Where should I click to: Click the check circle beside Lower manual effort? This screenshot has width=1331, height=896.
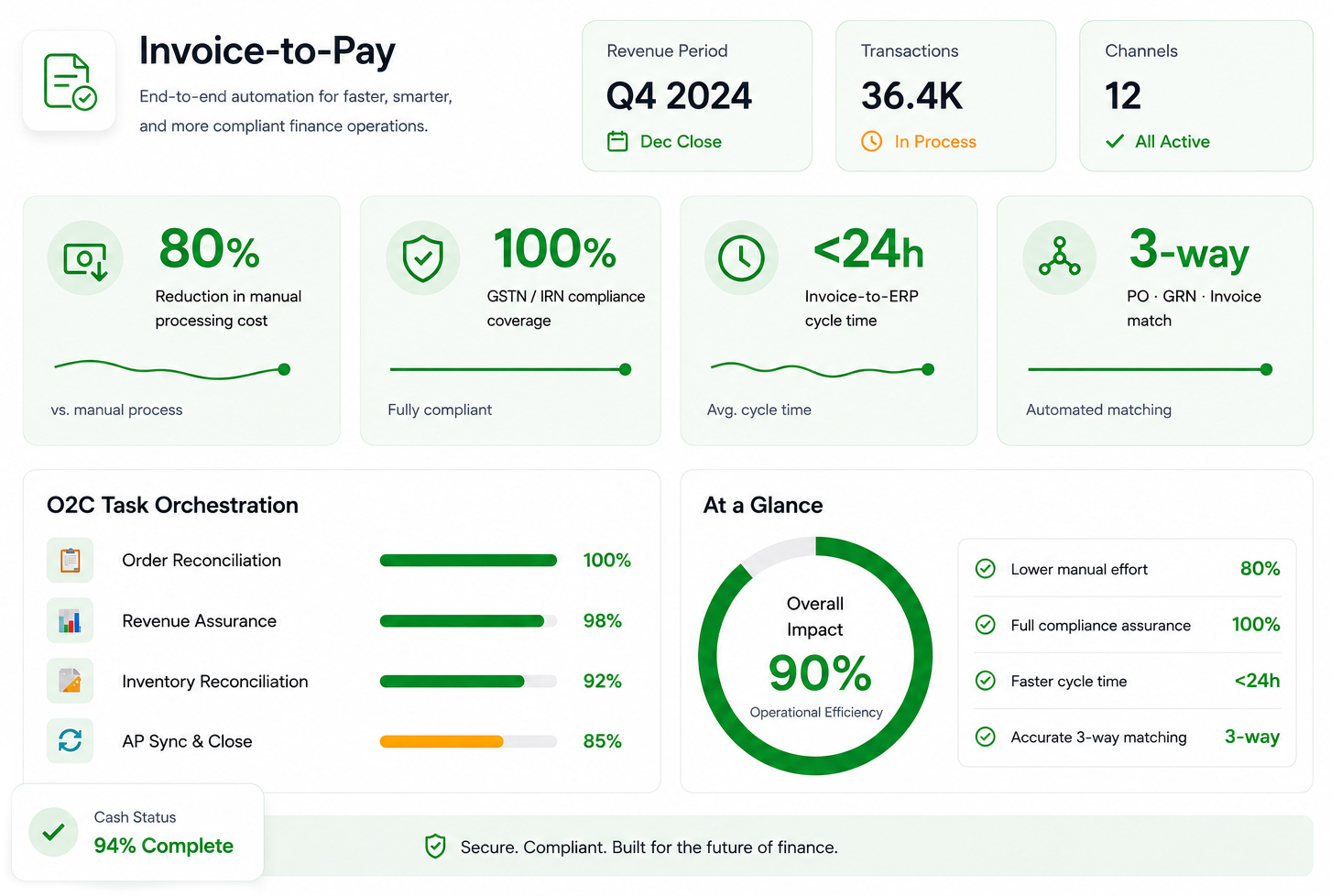(x=986, y=569)
